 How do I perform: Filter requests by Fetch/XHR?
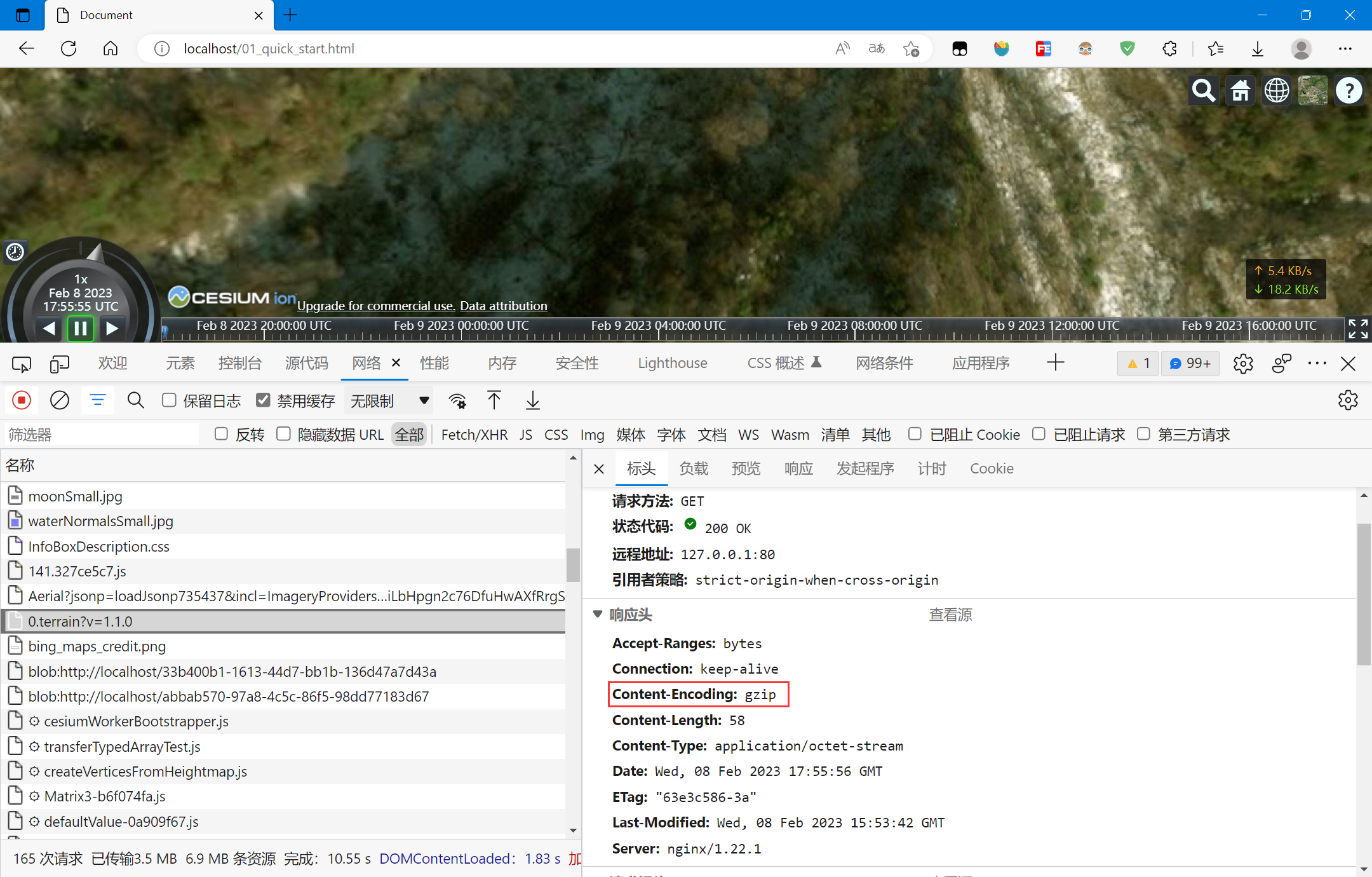pos(474,435)
